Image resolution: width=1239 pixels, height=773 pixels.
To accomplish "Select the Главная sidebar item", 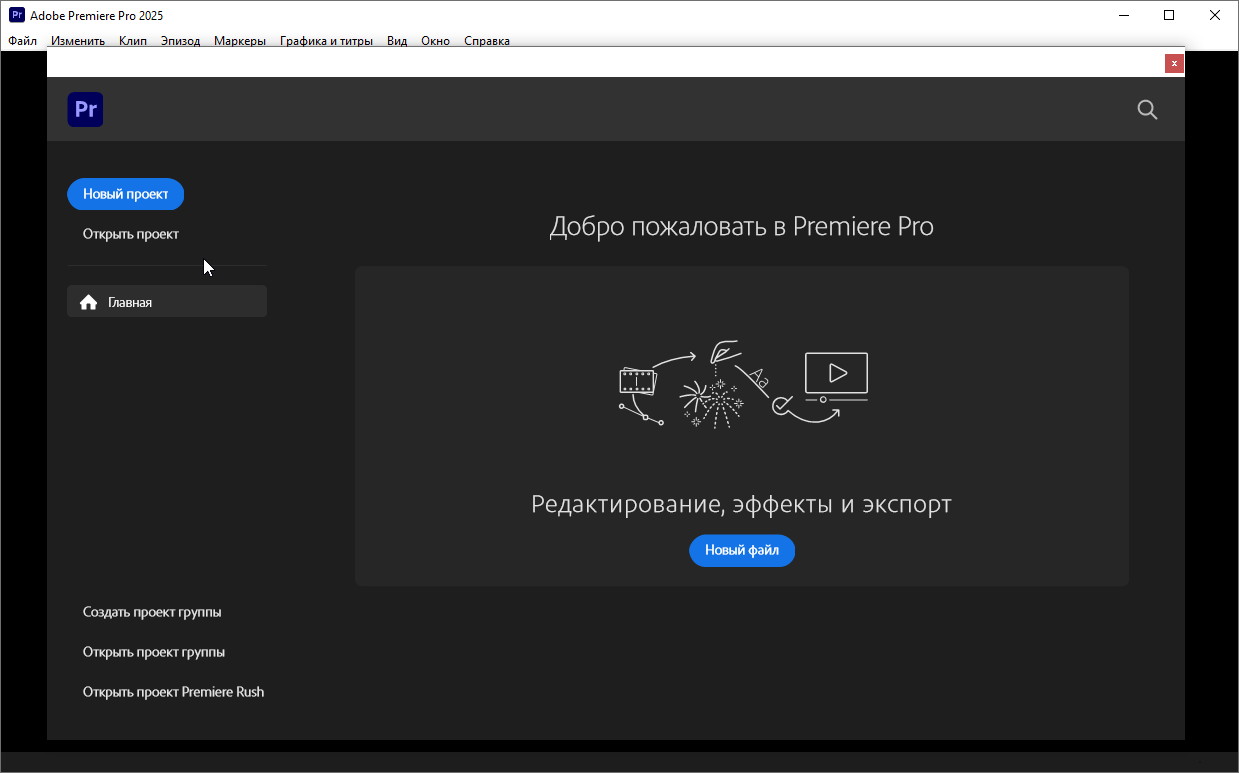I will coord(167,302).
